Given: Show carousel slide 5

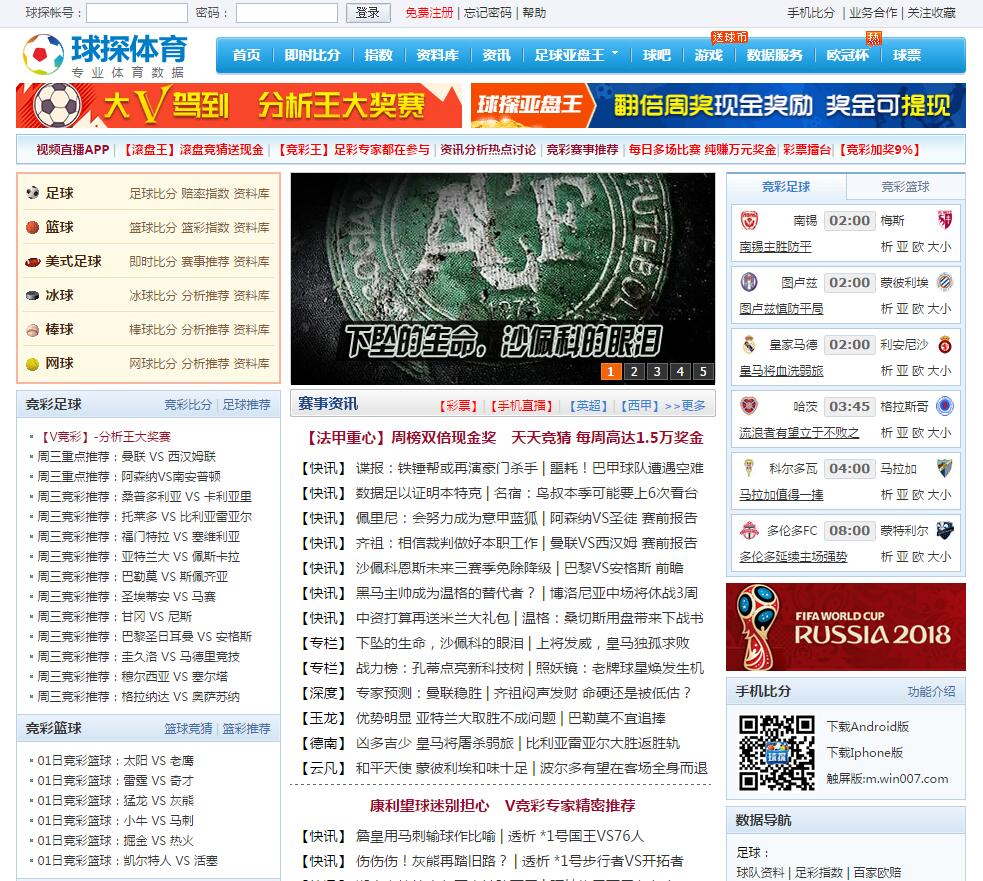Looking at the screenshot, I should pos(703,371).
